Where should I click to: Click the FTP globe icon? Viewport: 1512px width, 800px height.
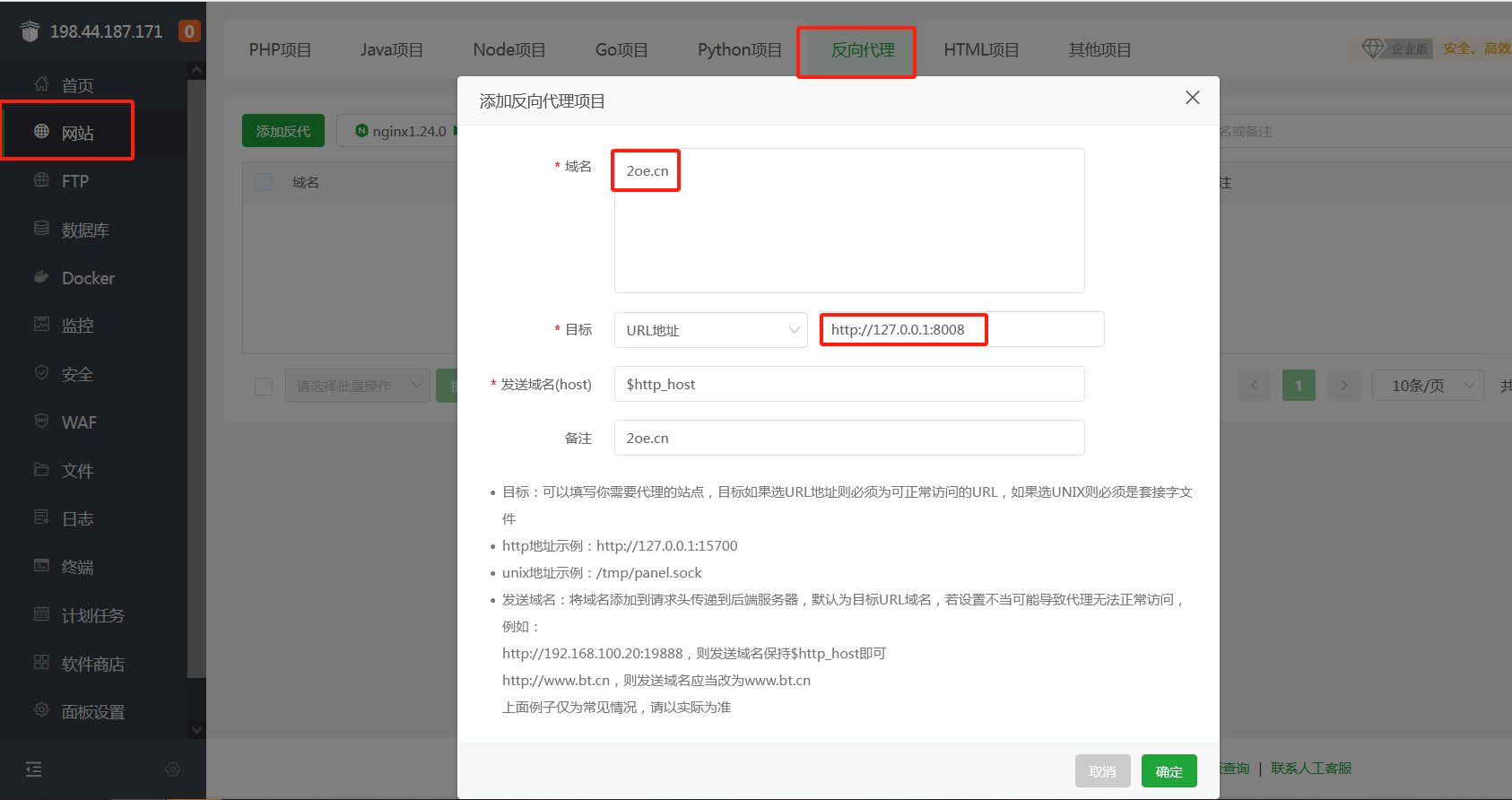41,180
